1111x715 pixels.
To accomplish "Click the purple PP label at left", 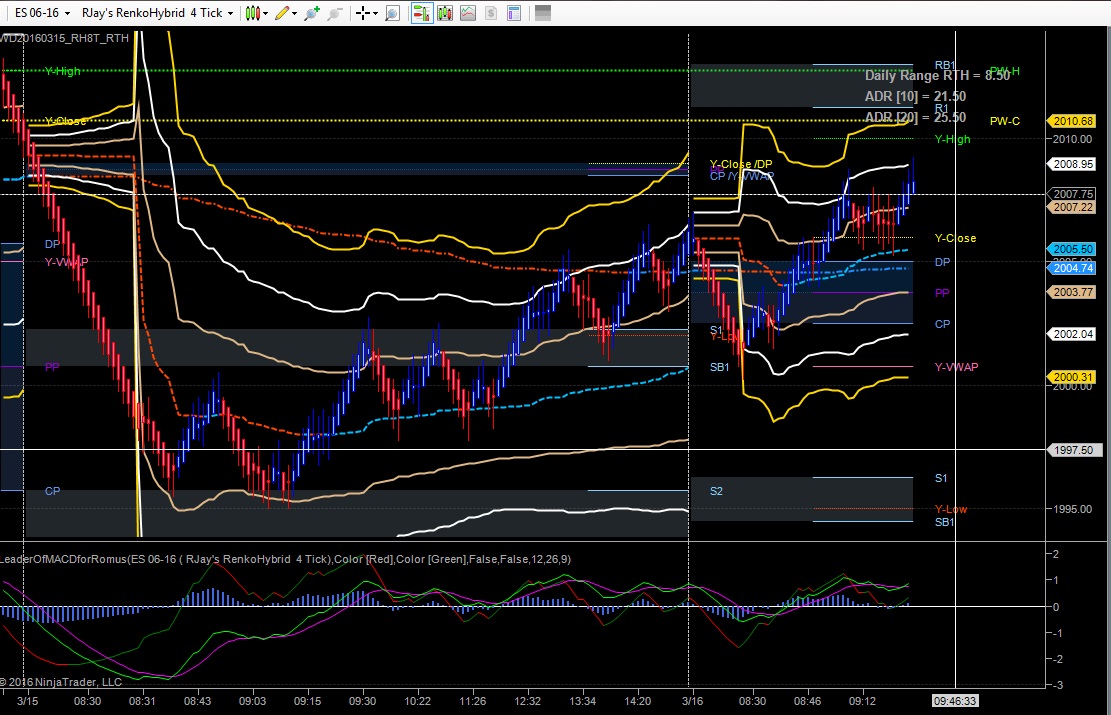I will (52, 367).
